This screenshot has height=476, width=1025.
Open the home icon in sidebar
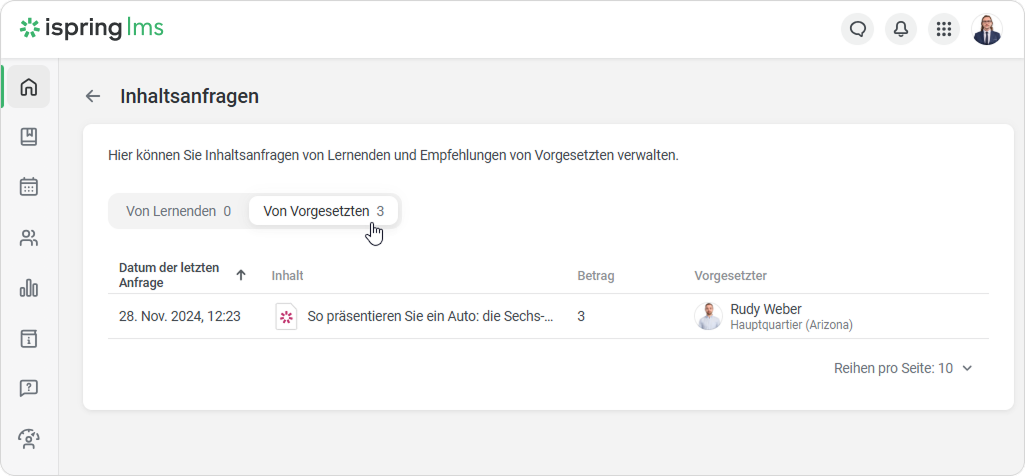pos(28,87)
